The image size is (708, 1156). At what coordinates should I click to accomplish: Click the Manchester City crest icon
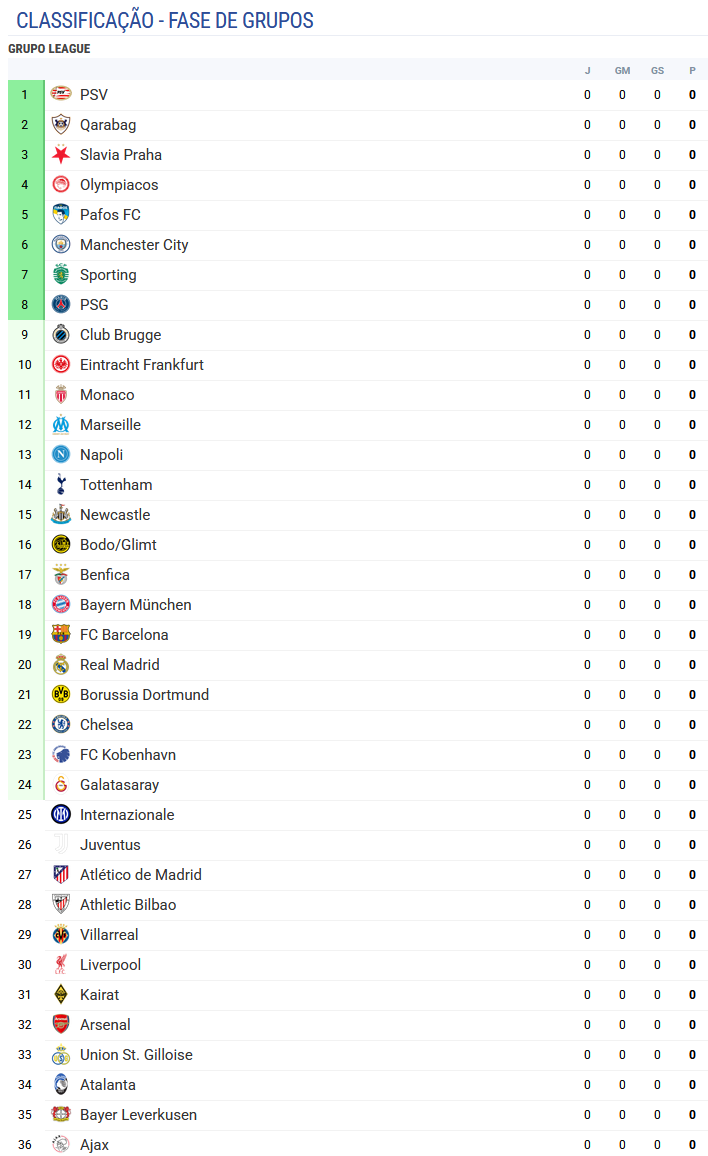pos(61,244)
